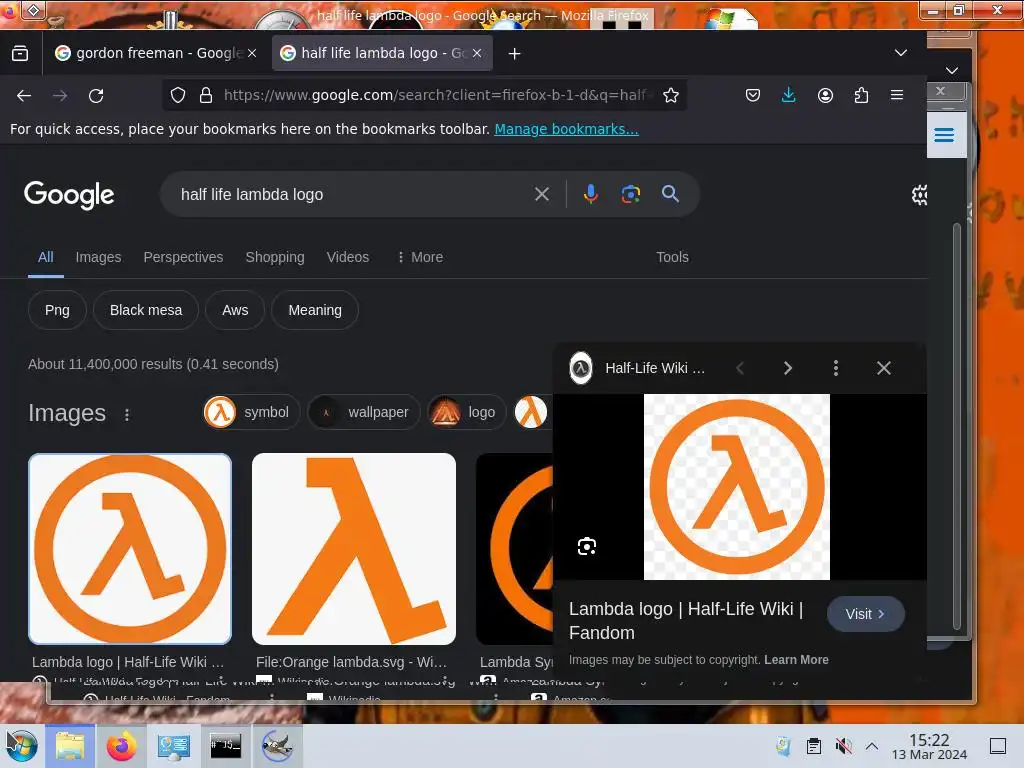The image size is (1024, 768).
Task: Click the Png refinement chip
Action: coord(57,310)
